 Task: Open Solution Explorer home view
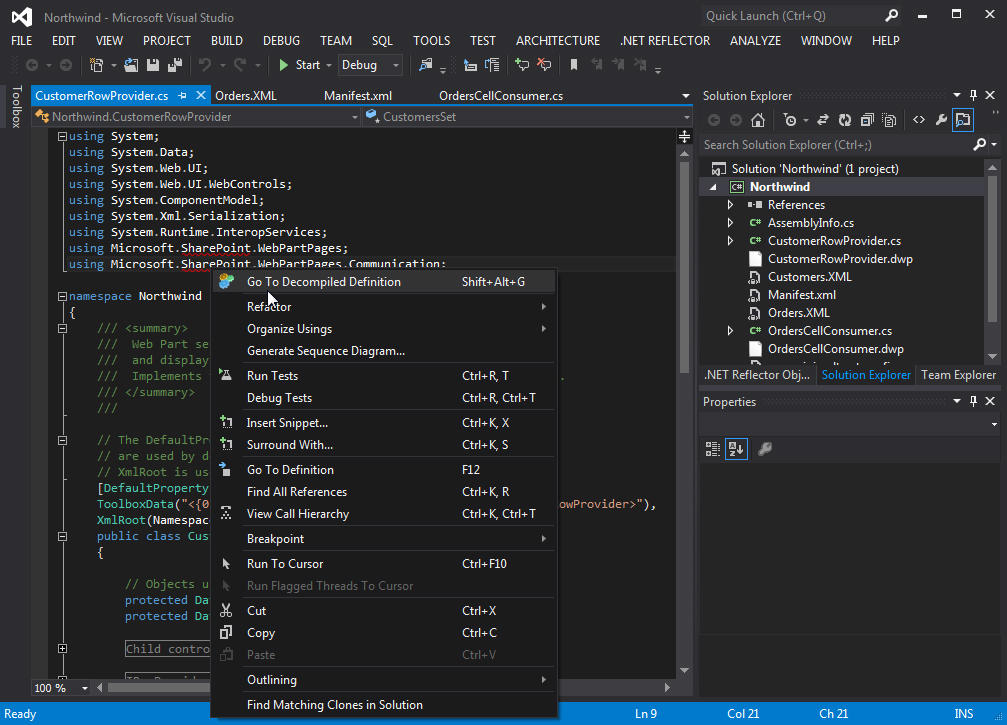[x=759, y=119]
